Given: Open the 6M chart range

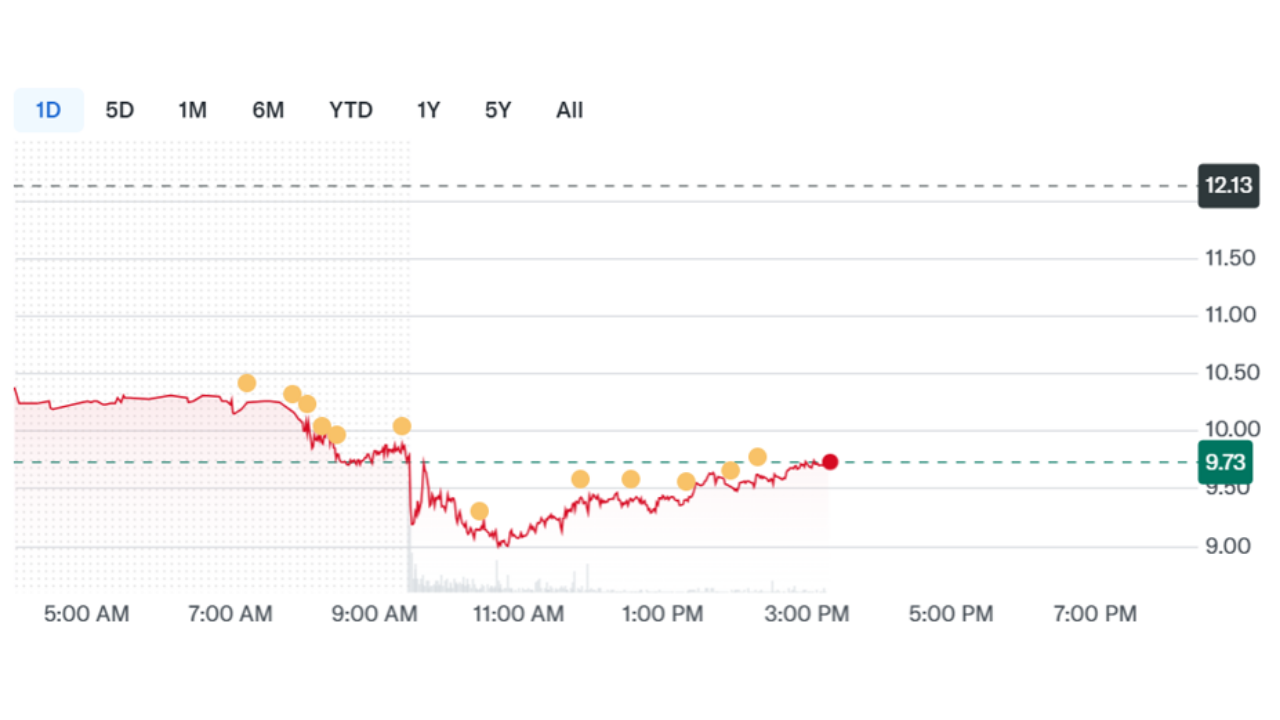Looking at the screenshot, I should [268, 110].
